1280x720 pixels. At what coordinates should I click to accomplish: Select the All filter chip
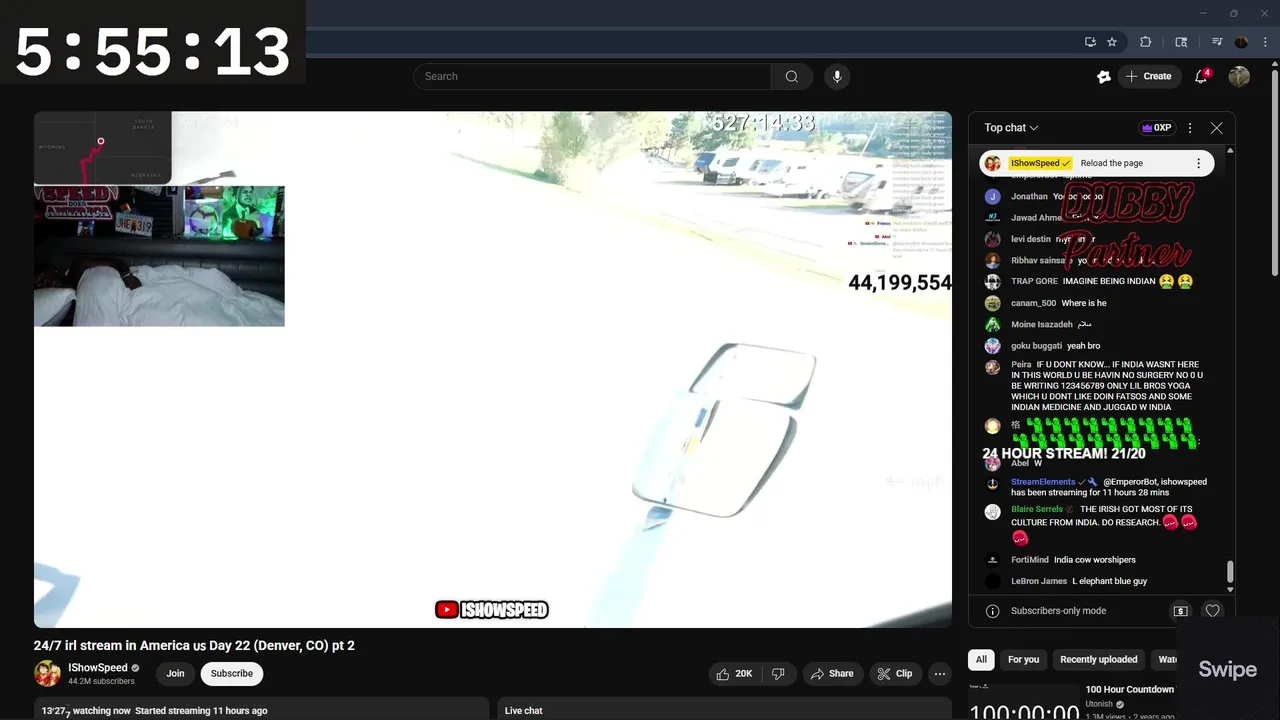pyautogui.click(x=981, y=660)
